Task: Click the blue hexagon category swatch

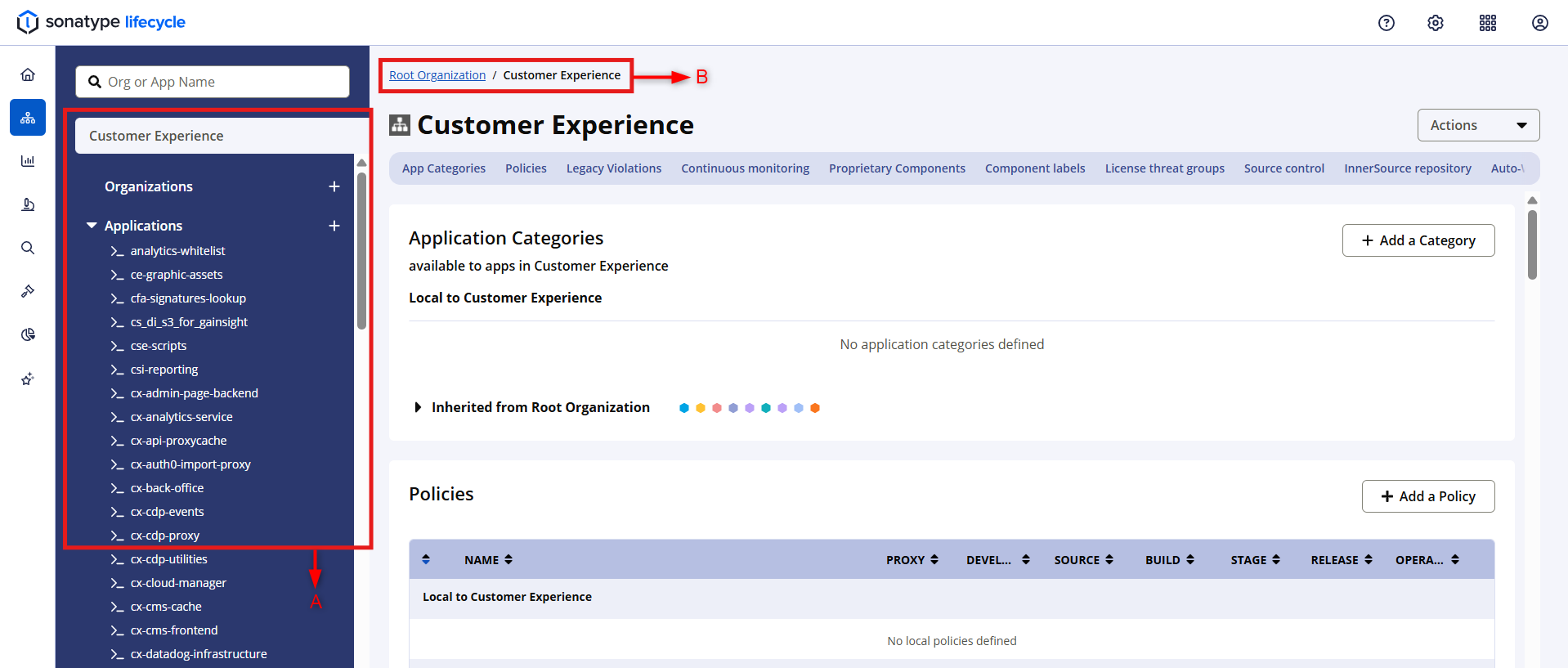Action: point(684,408)
